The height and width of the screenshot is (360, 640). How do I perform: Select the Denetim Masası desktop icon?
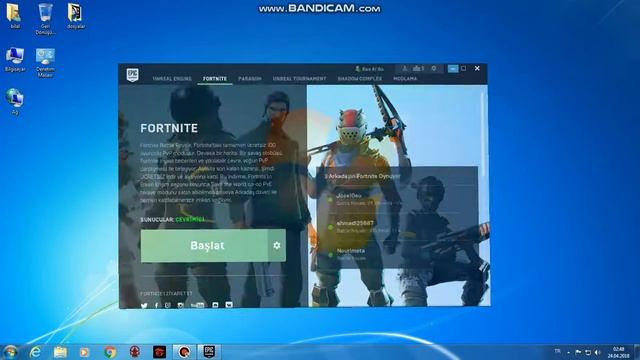point(45,62)
